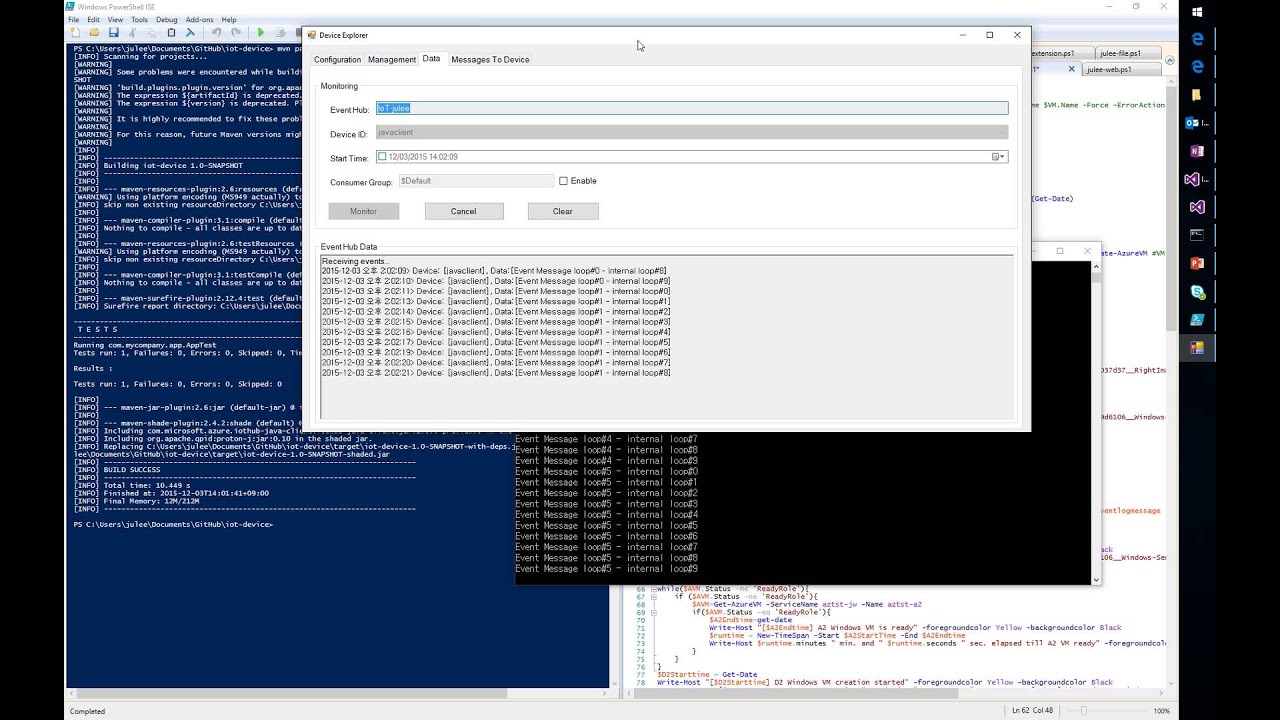The height and width of the screenshot is (720, 1280).
Task: Click the Cut scissors icon in ISE toolbar
Action: coord(132,33)
